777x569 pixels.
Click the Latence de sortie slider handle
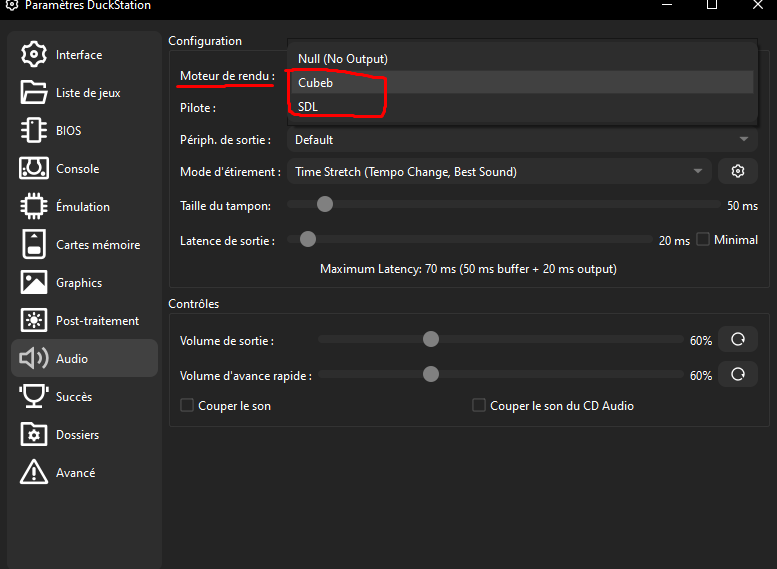point(308,239)
